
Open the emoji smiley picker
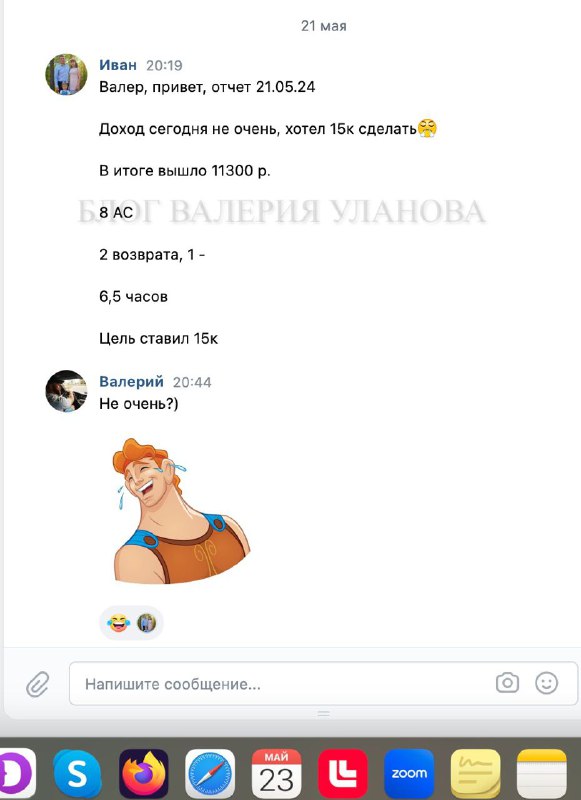coord(546,683)
